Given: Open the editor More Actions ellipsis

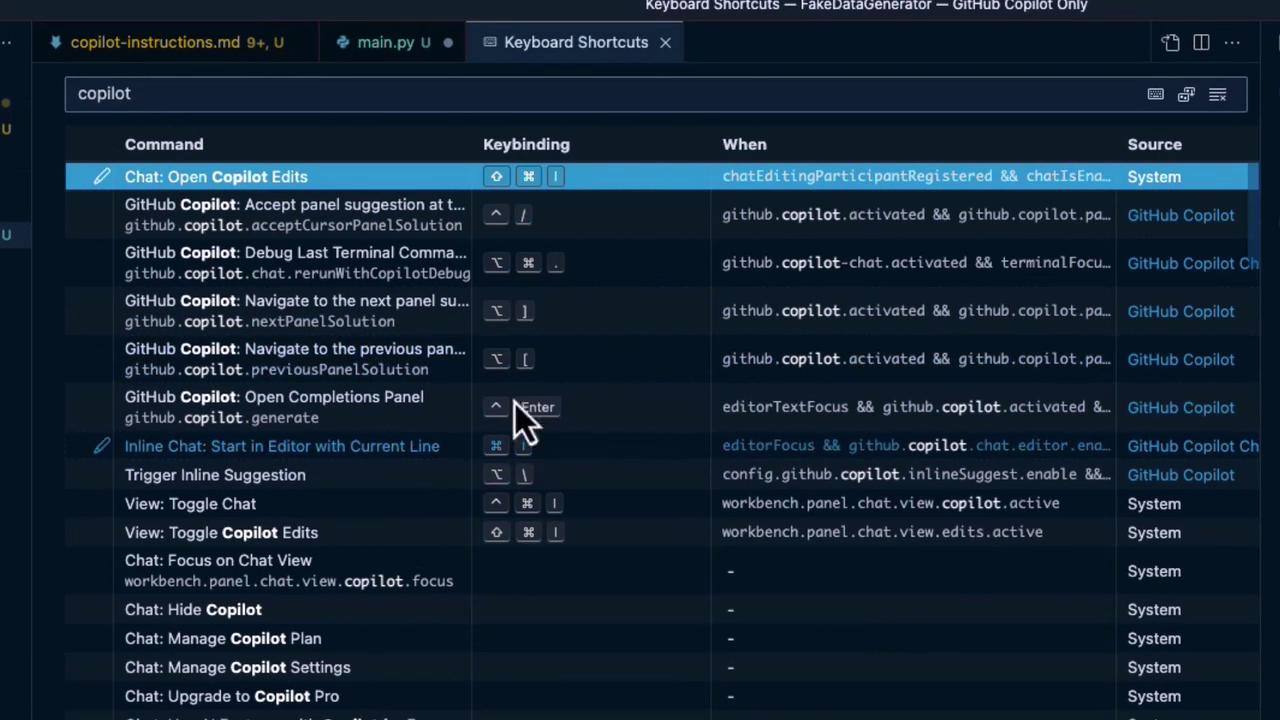Looking at the screenshot, I should click(1232, 43).
